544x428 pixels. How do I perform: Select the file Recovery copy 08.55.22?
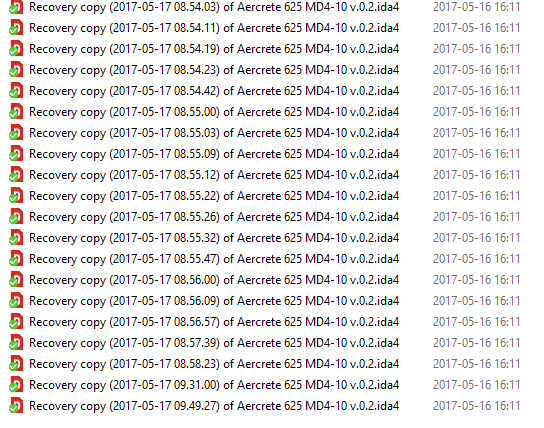coord(214,196)
